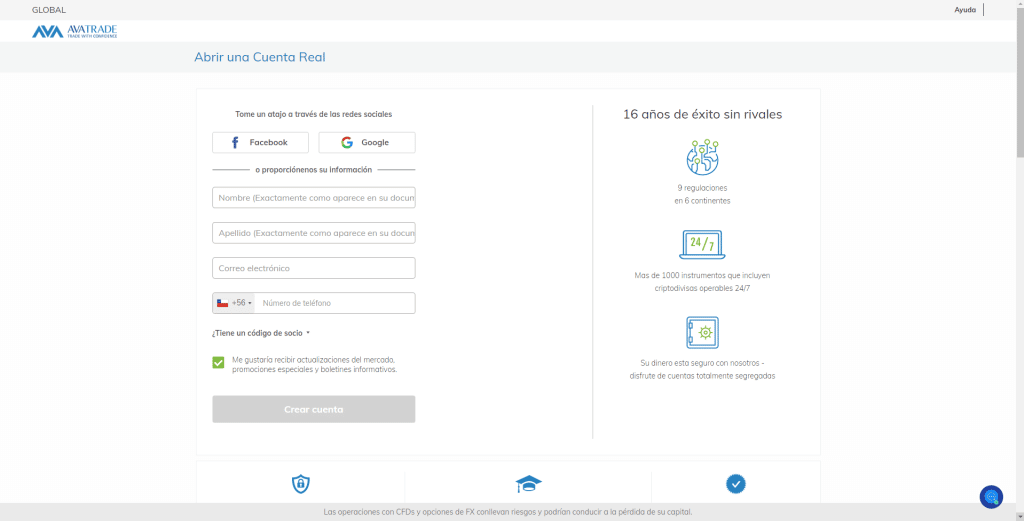
Task: Open the +56 country code dropdown
Action: [x=234, y=303]
